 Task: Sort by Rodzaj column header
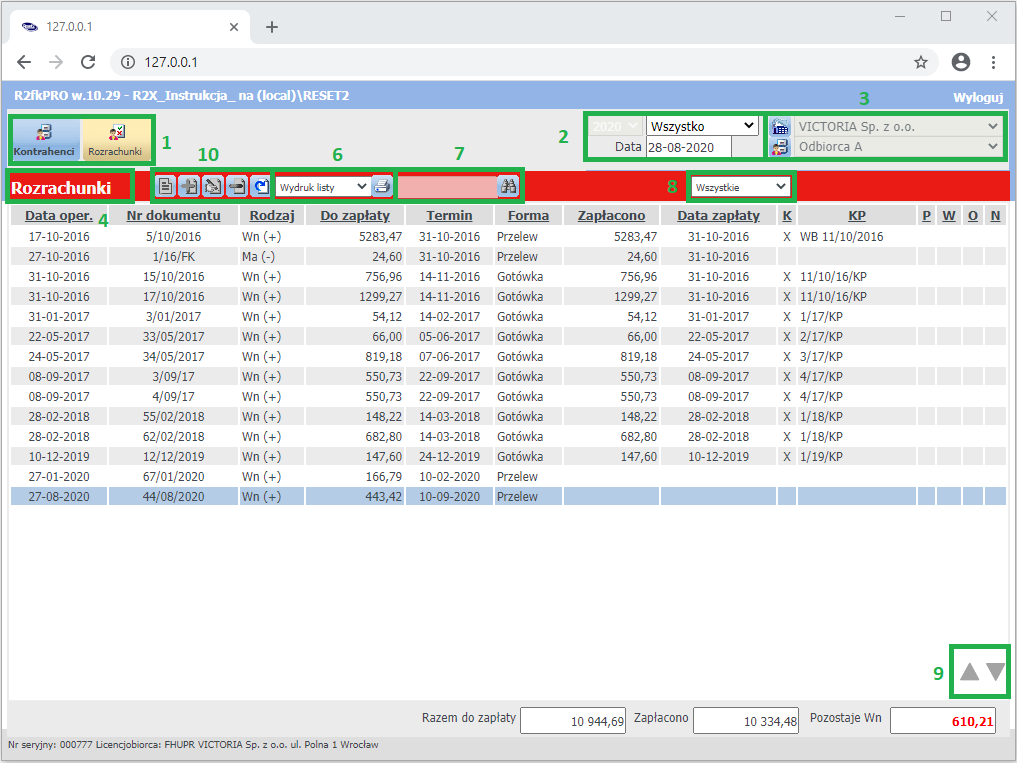pos(272,215)
